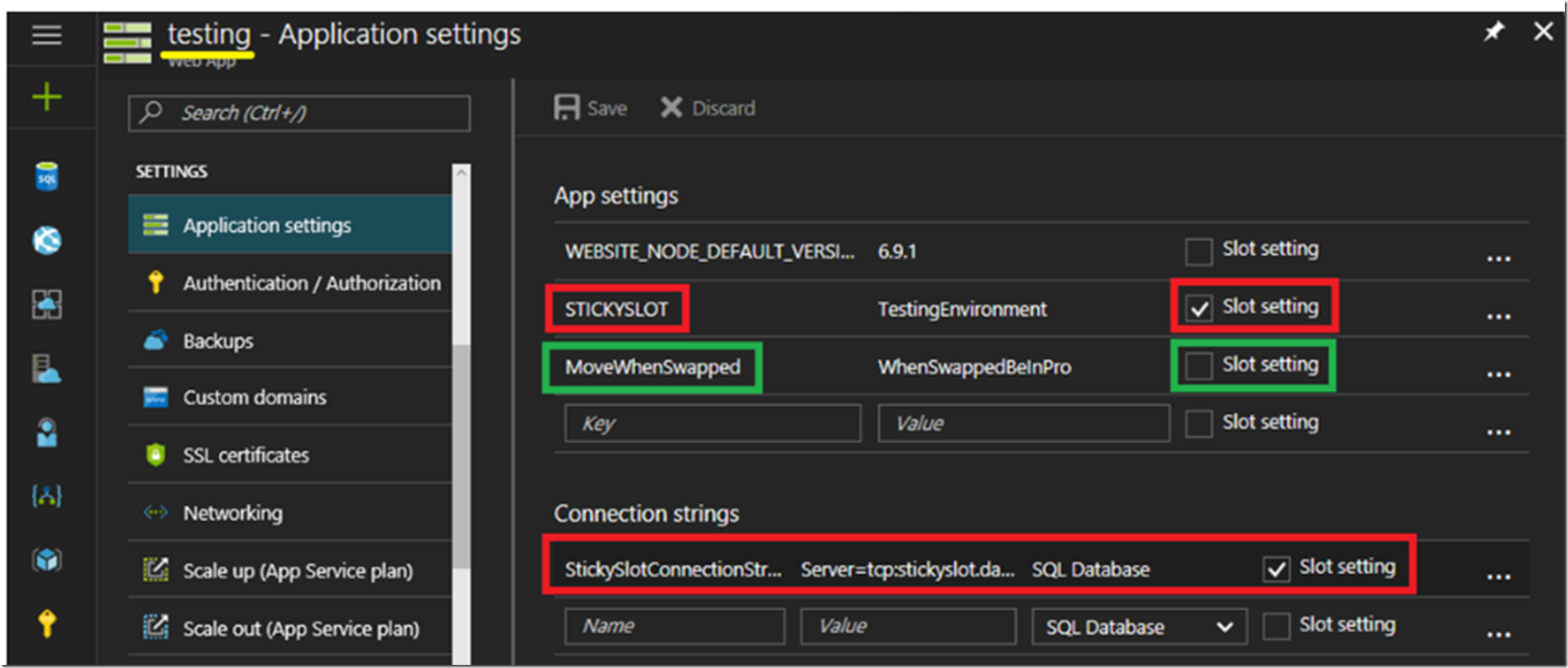
Task: Click the yellow key icon in left sidebar
Action: coord(47,623)
